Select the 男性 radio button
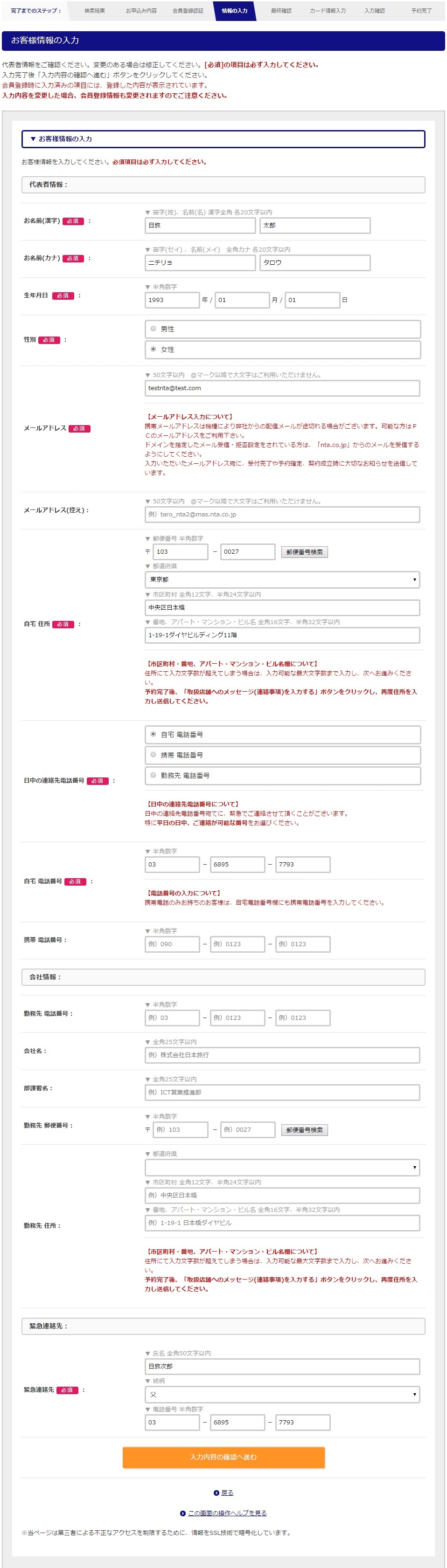This screenshot has width=447, height=1568. (x=154, y=329)
